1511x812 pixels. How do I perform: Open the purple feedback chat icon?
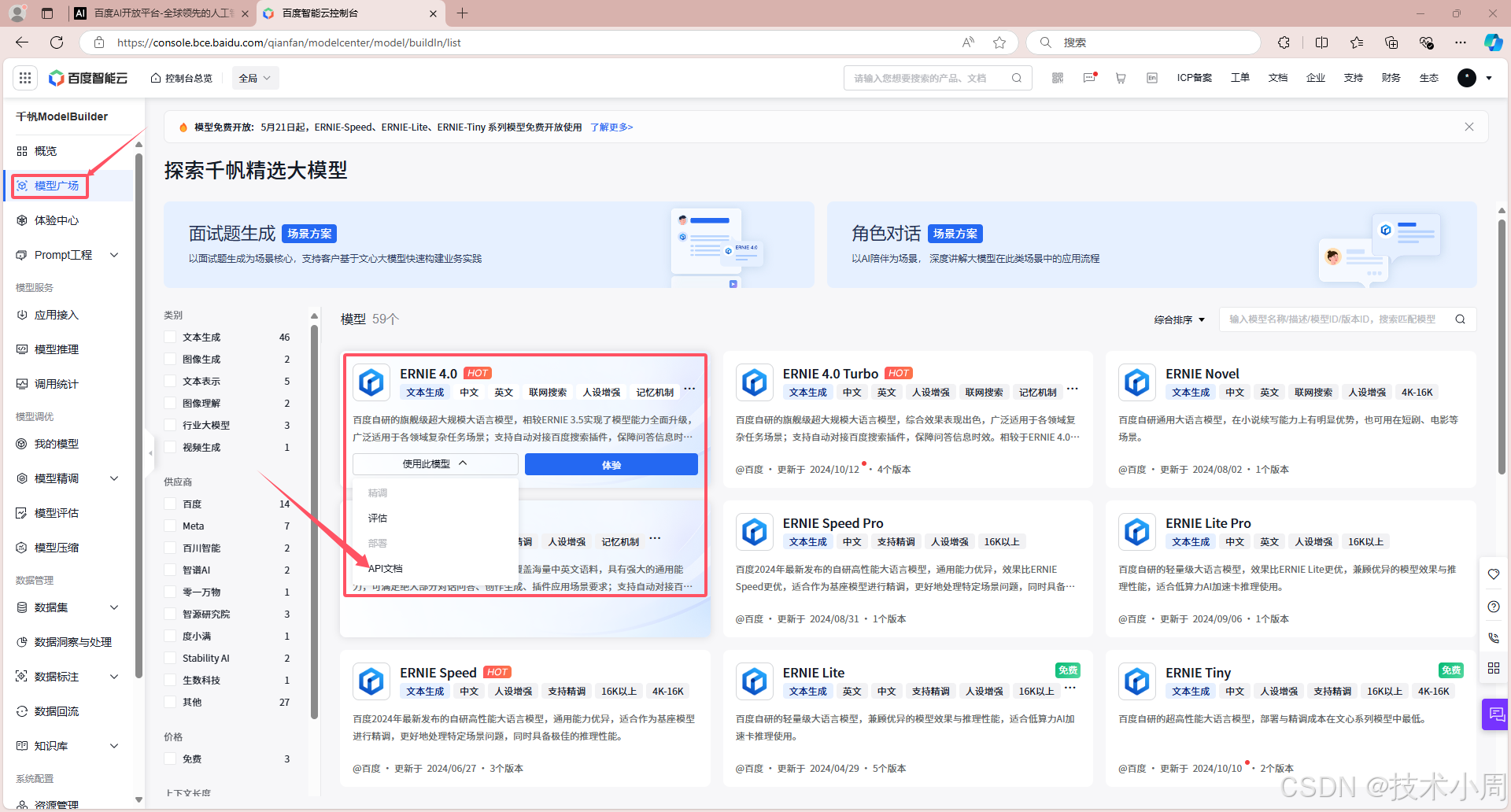tap(1496, 714)
